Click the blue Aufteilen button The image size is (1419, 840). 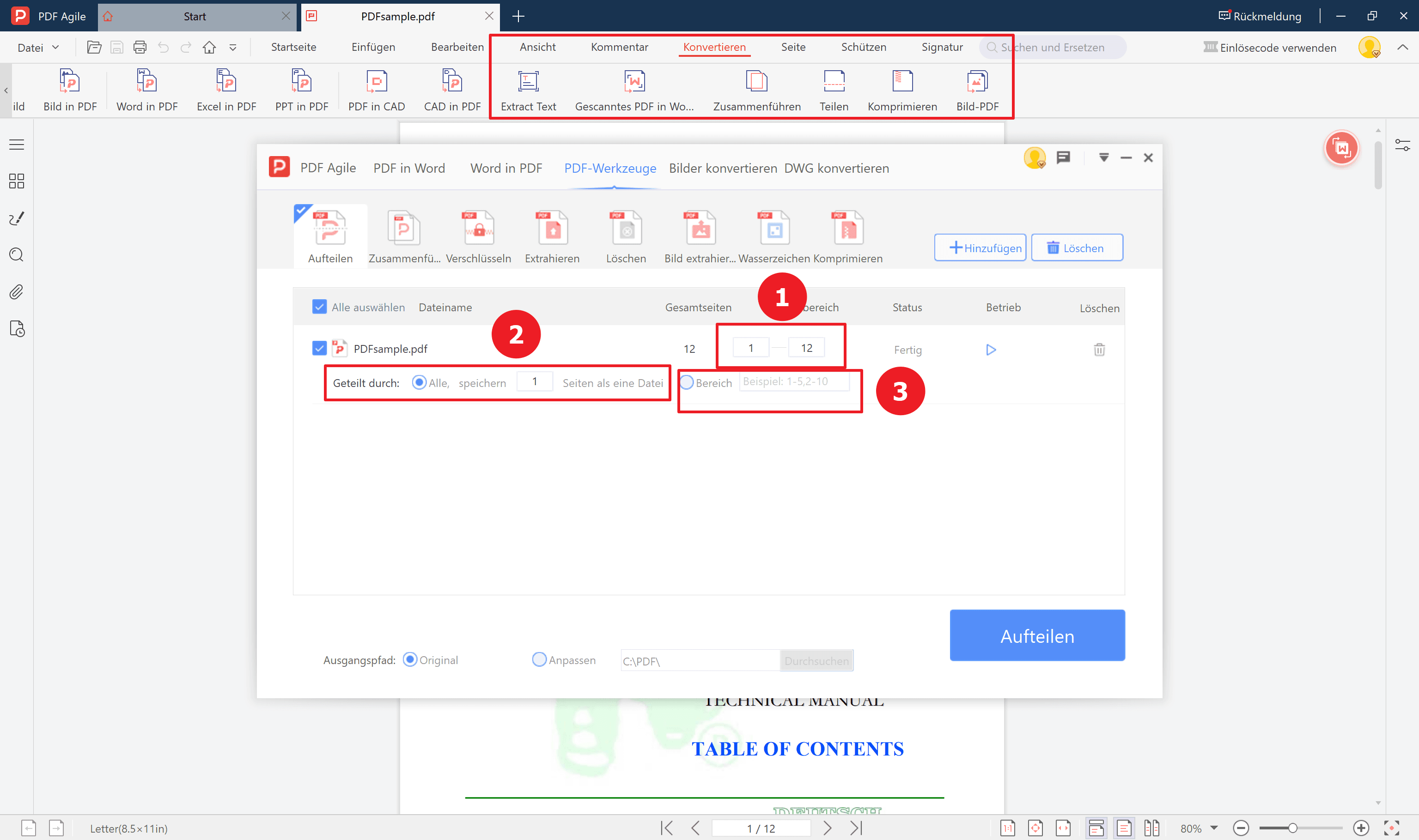pos(1037,635)
